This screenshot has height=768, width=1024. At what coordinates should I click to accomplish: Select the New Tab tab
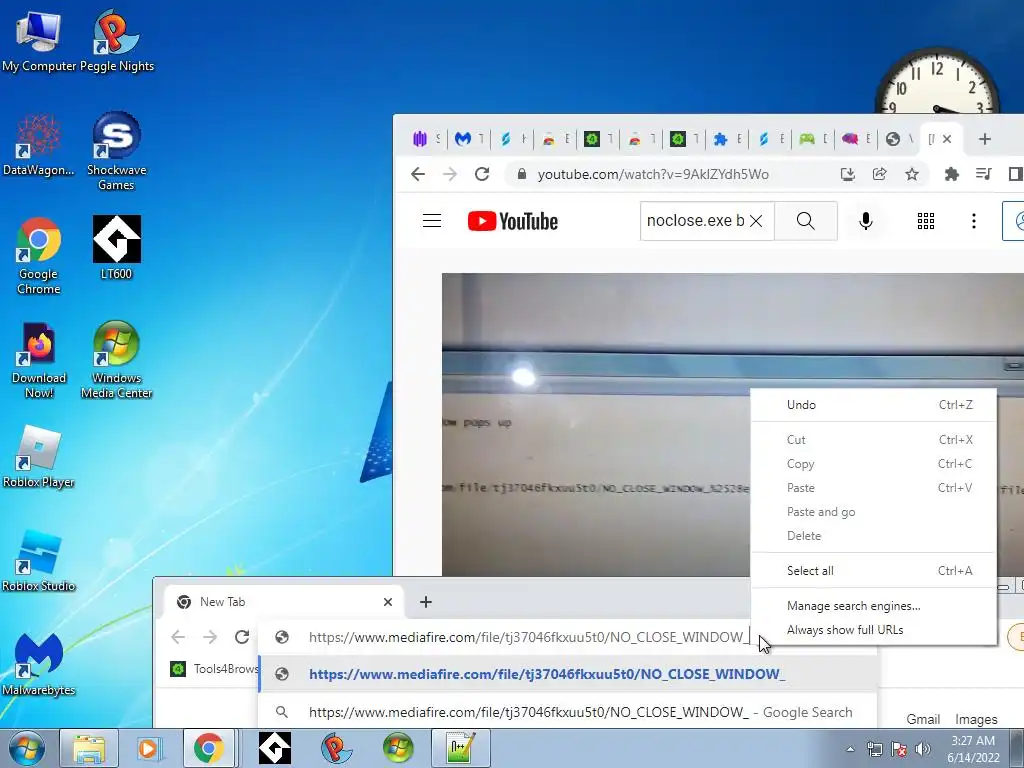click(285, 602)
